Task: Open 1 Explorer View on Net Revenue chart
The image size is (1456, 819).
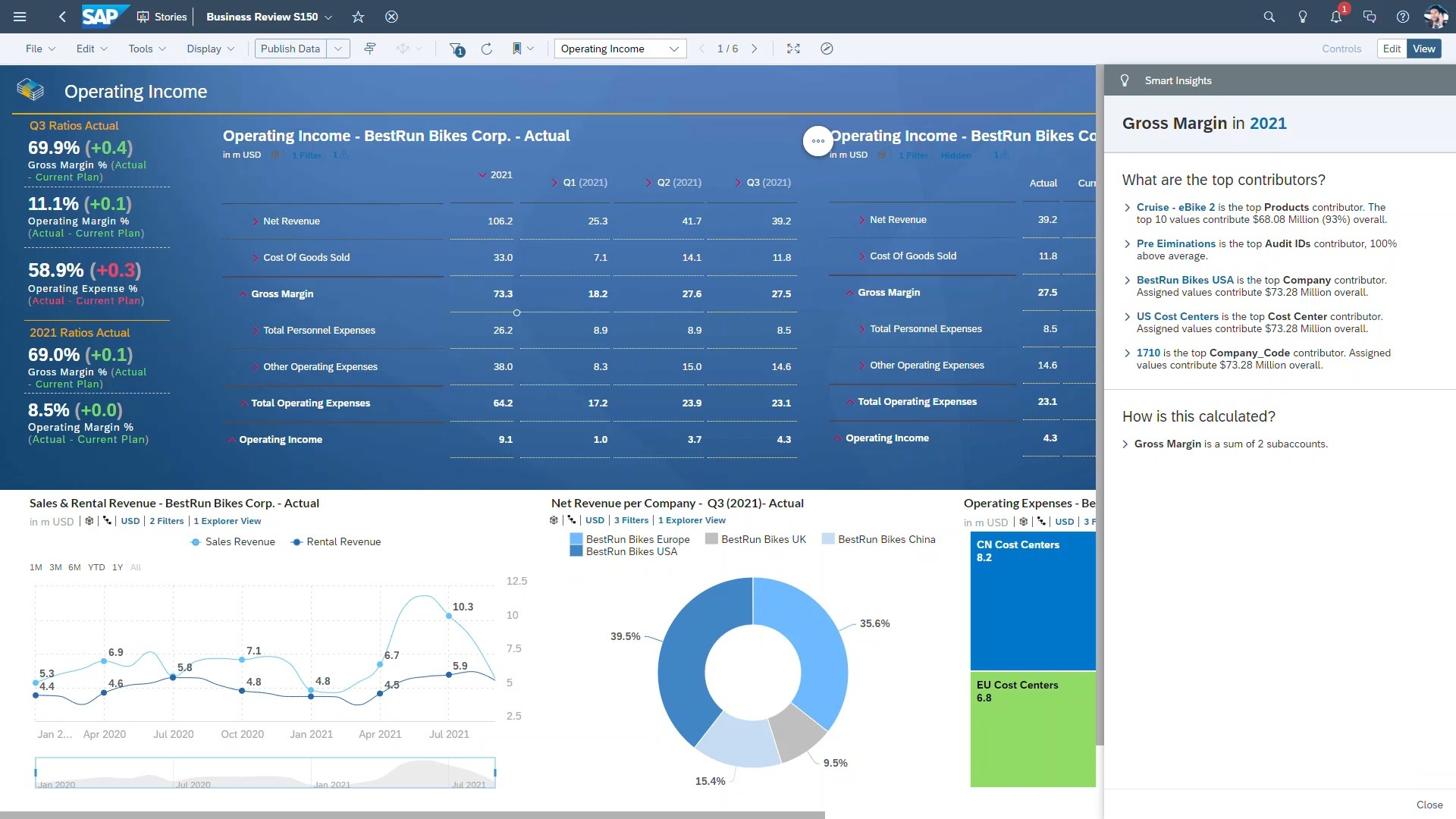Action: (692, 520)
